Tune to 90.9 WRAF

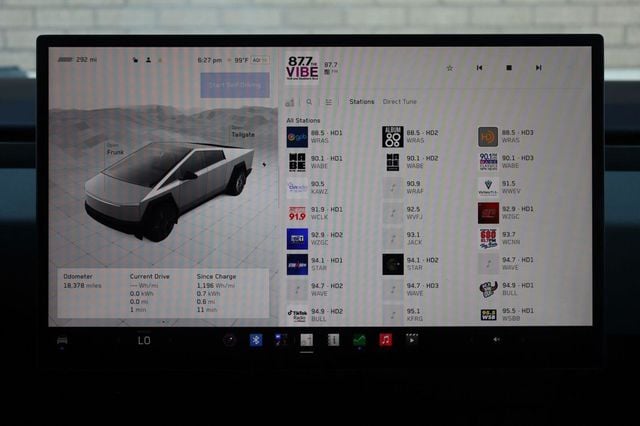403,188
